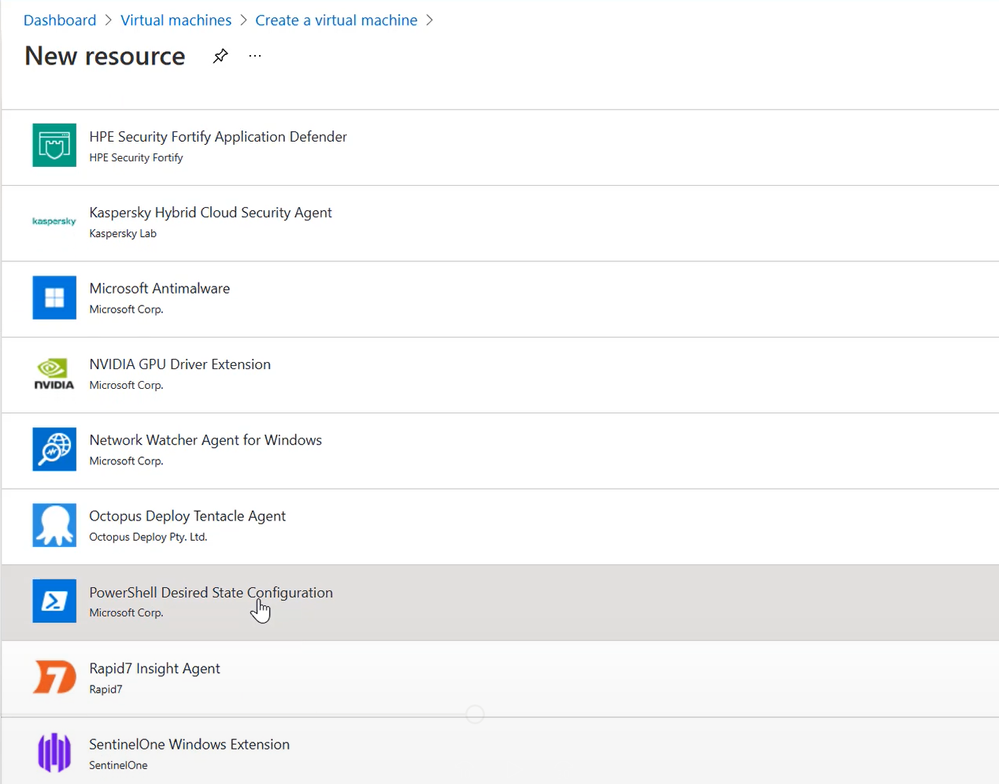Pick SentinelOne Windows Extension title
This screenshot has width=999, height=784.
(189, 745)
